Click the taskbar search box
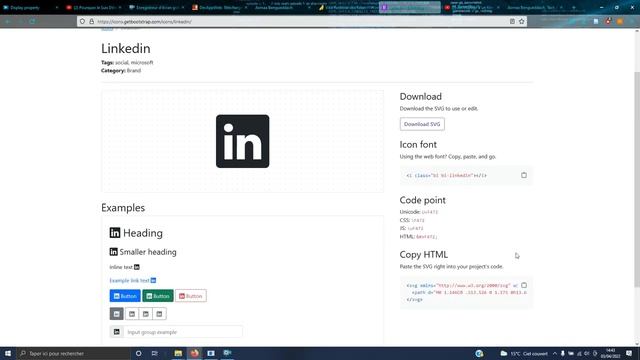Viewport: 640px width, 360px height. (x=73, y=353)
